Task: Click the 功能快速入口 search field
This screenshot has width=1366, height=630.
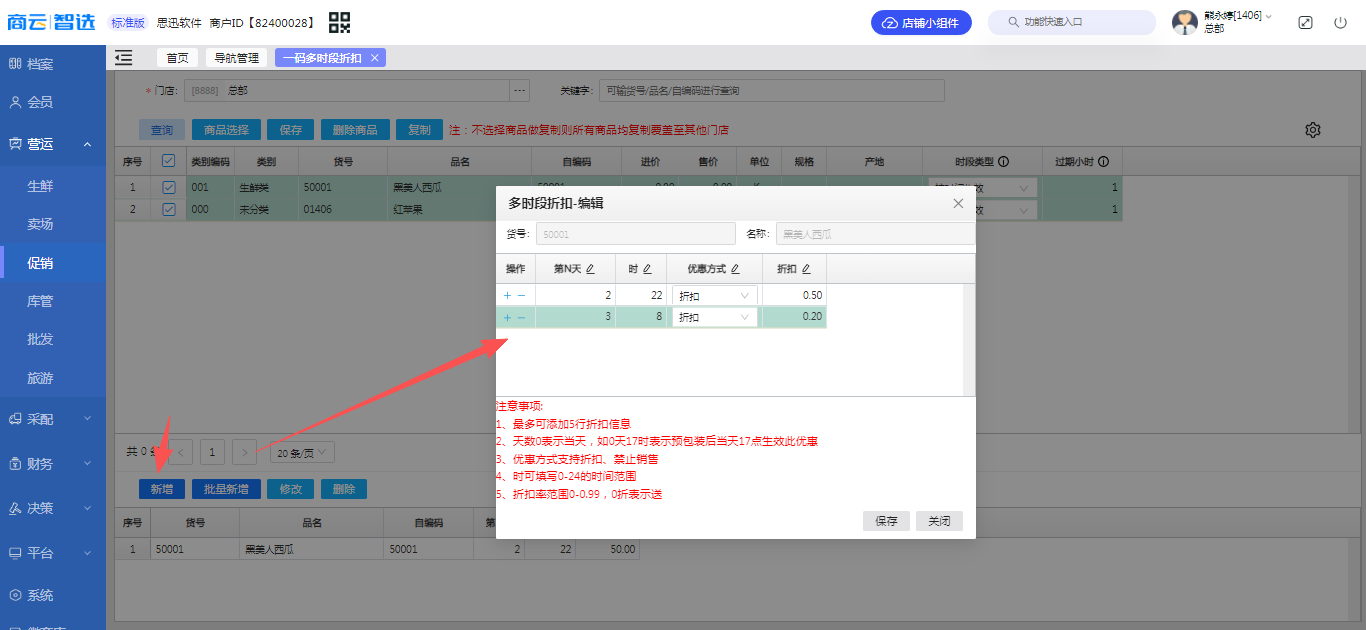Action: click(1071, 22)
